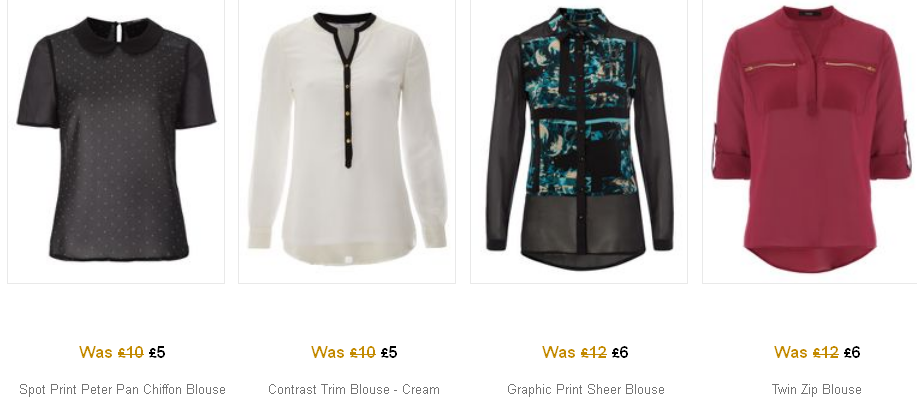917x403 pixels.
Task: Select the £5 price of Spot Print blouse
Action: pos(157,352)
